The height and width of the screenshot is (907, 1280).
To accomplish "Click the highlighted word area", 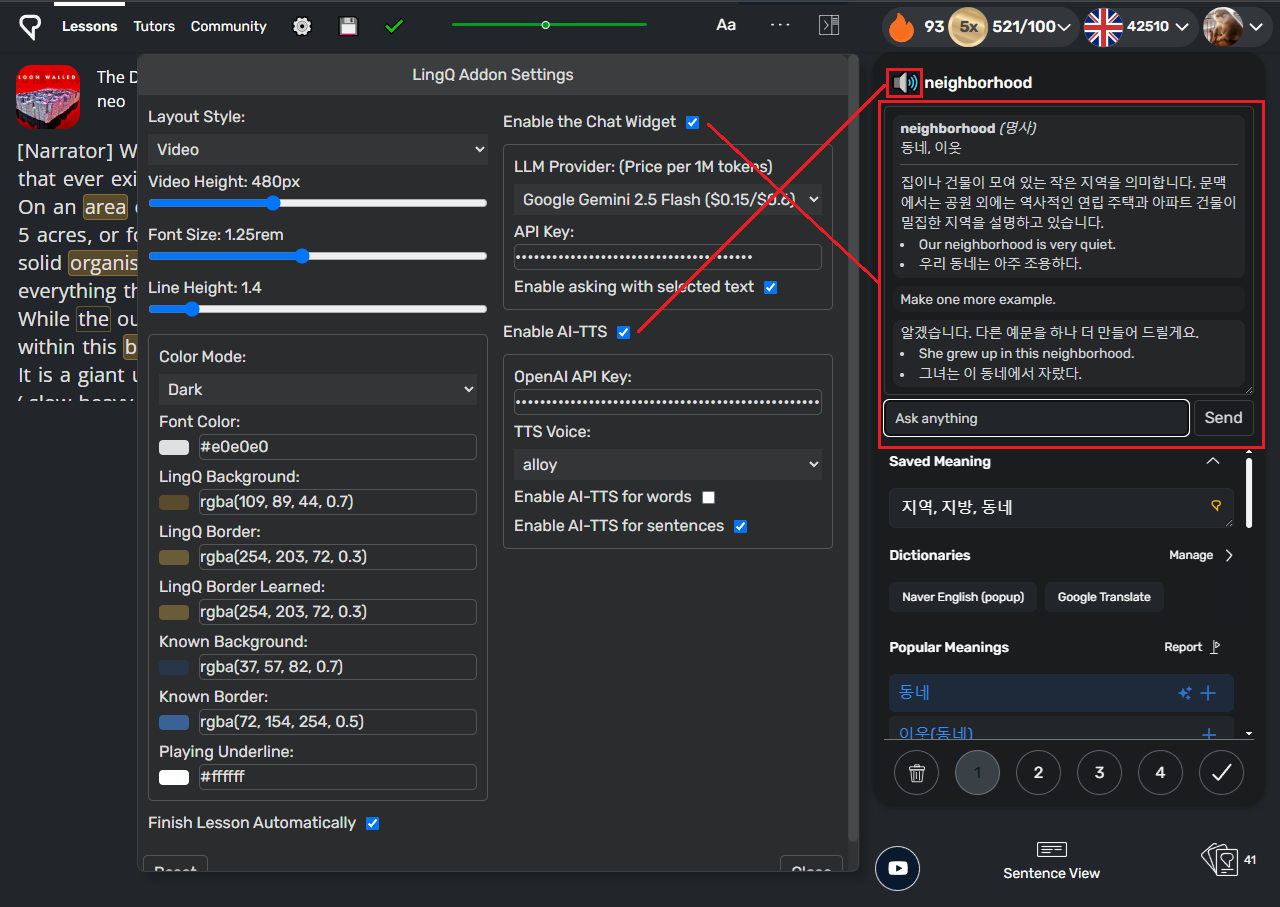I will (x=105, y=207).
